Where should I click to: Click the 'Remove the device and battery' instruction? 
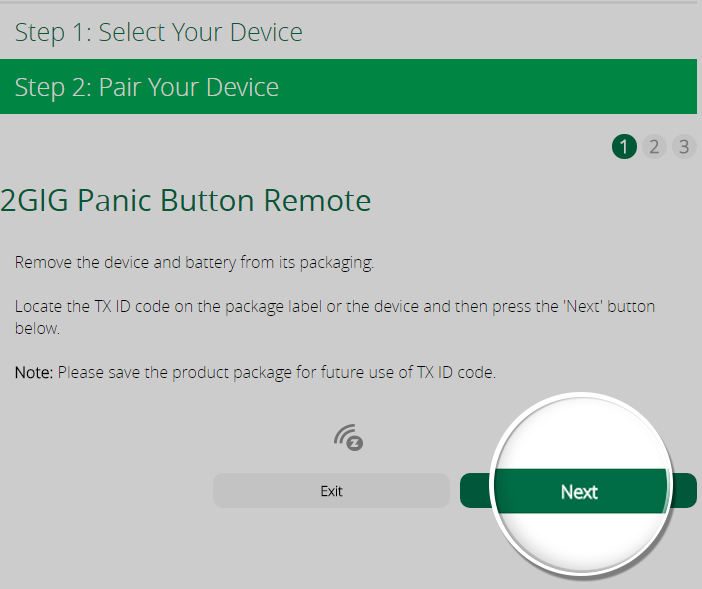[x=194, y=263]
